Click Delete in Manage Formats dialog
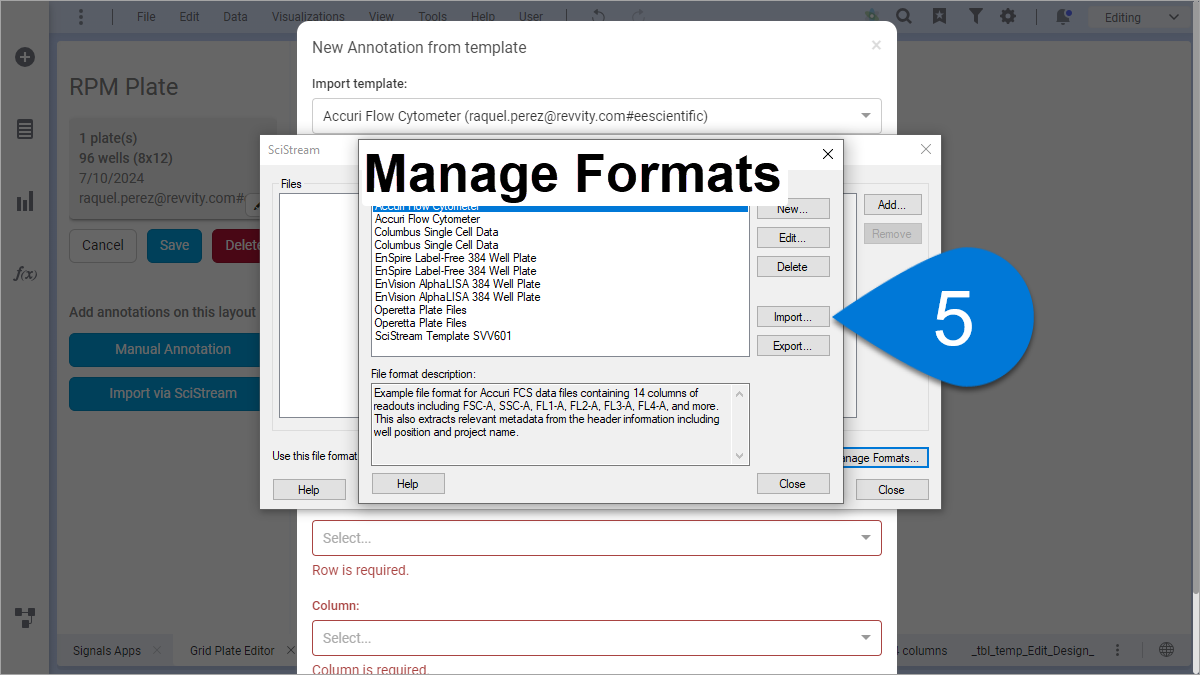 pyautogui.click(x=793, y=267)
